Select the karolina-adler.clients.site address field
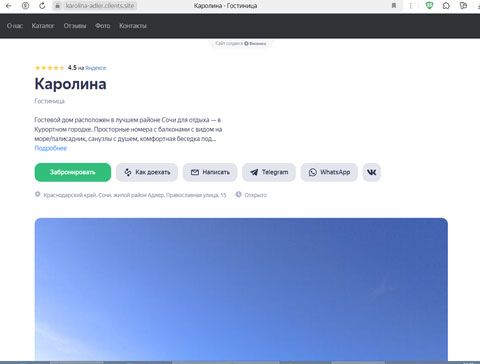480x364 pixels. (100, 6)
